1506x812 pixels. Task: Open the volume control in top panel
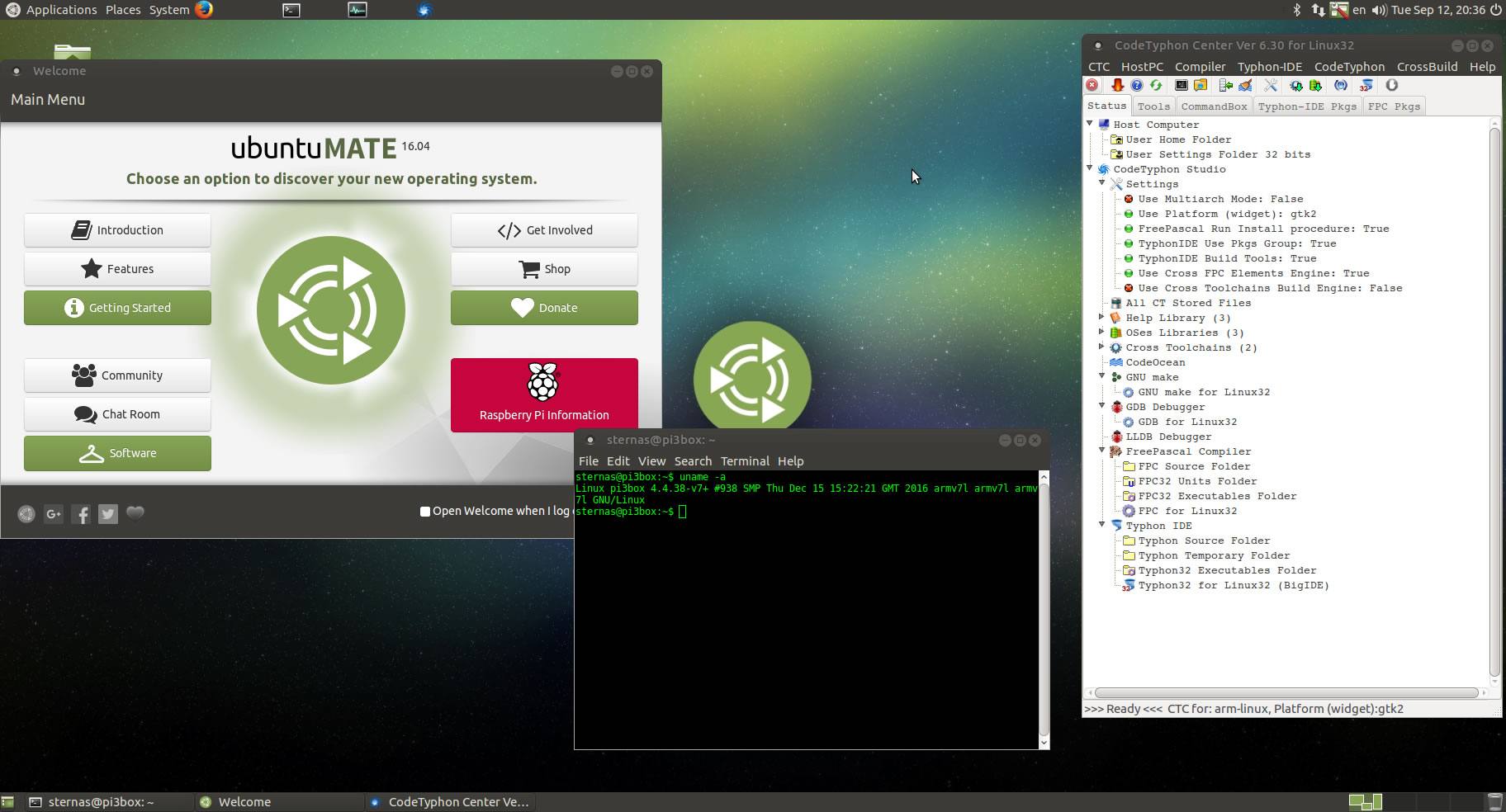[1379, 10]
